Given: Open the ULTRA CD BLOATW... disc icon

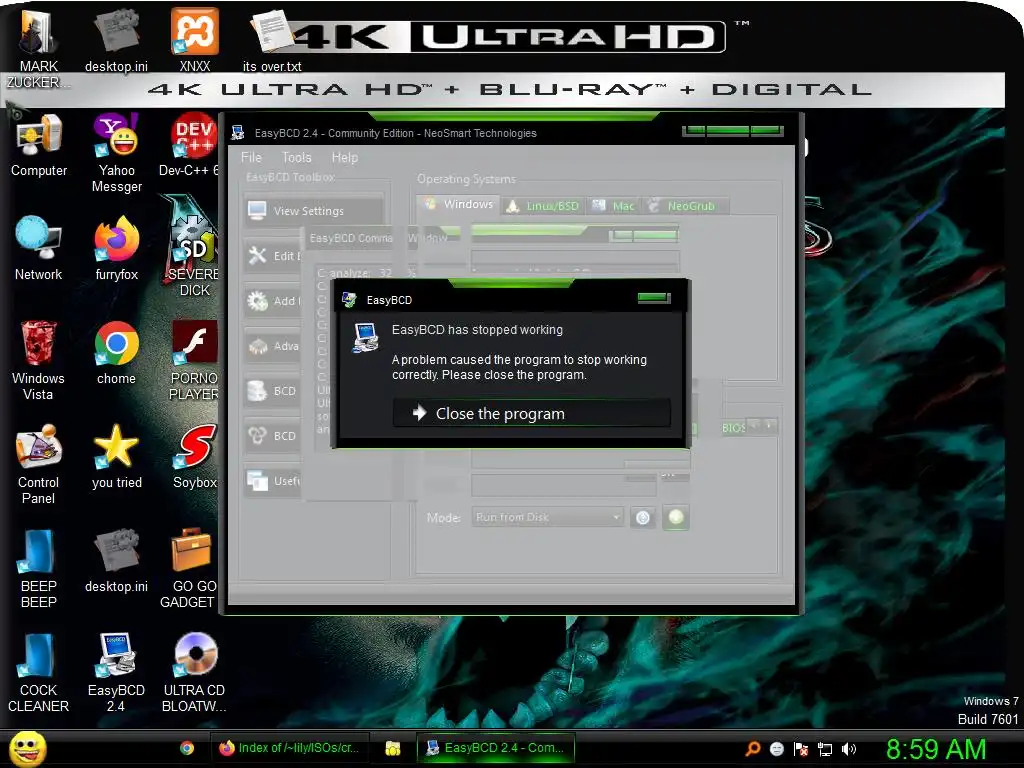Looking at the screenshot, I should pos(194,673).
